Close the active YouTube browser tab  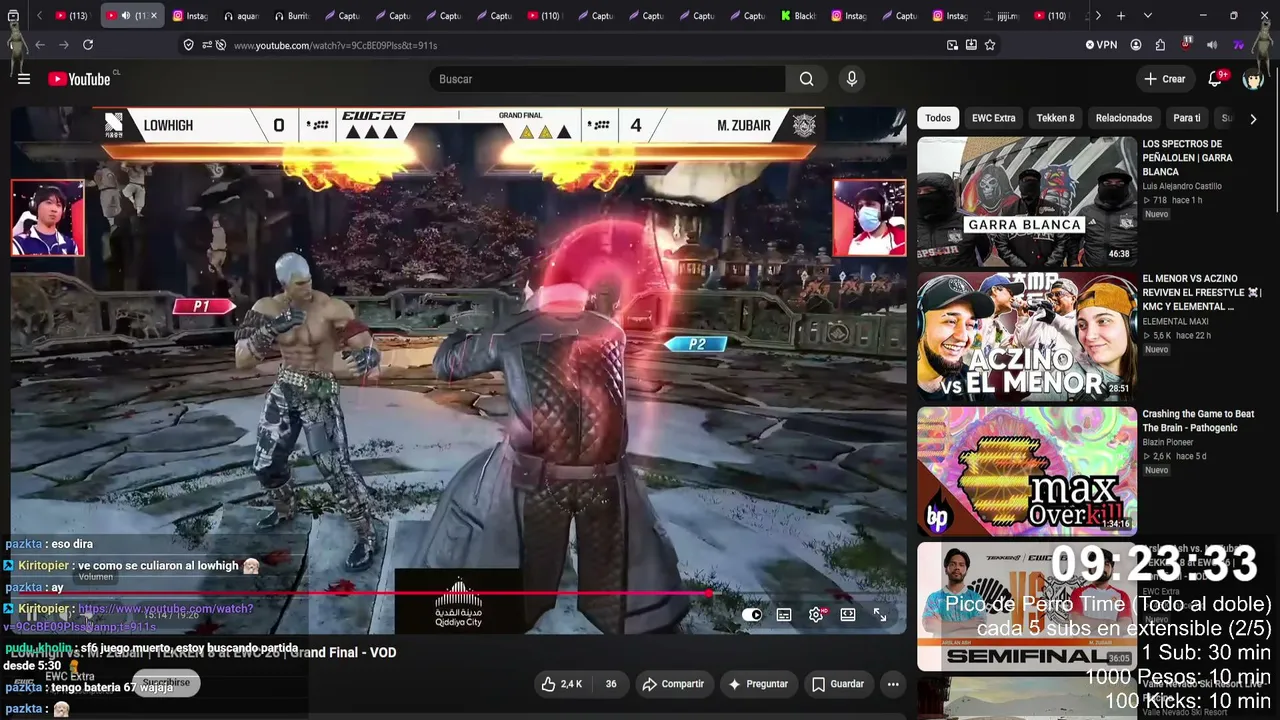153,16
